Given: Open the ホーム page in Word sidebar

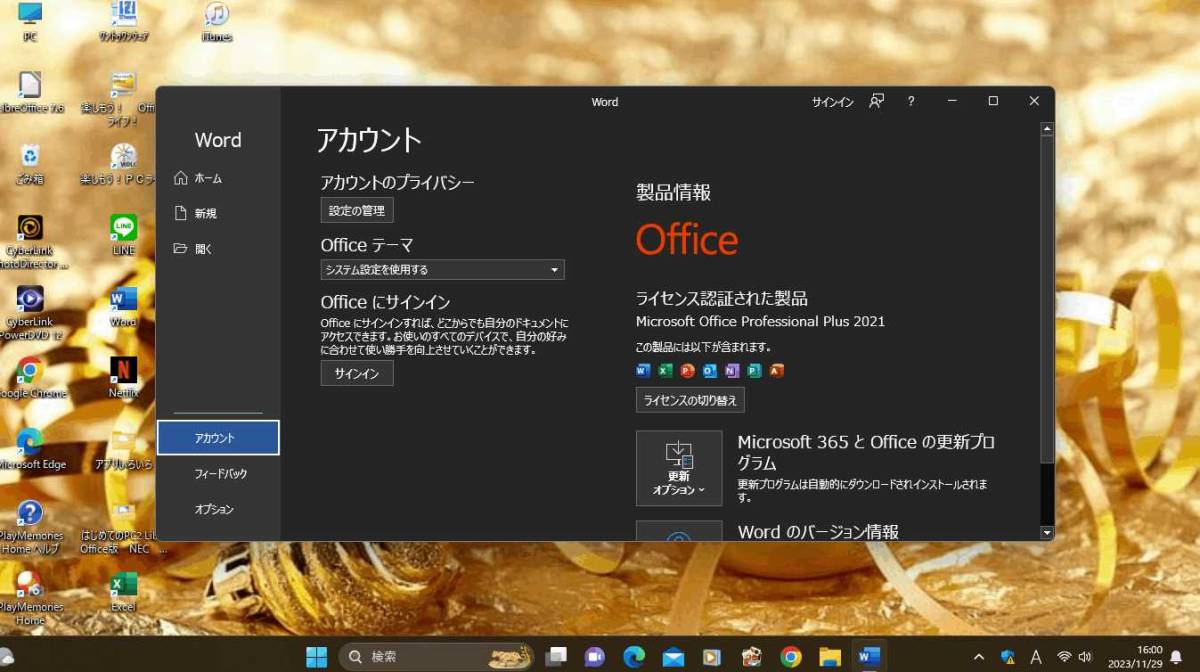Looking at the screenshot, I should (x=198, y=178).
